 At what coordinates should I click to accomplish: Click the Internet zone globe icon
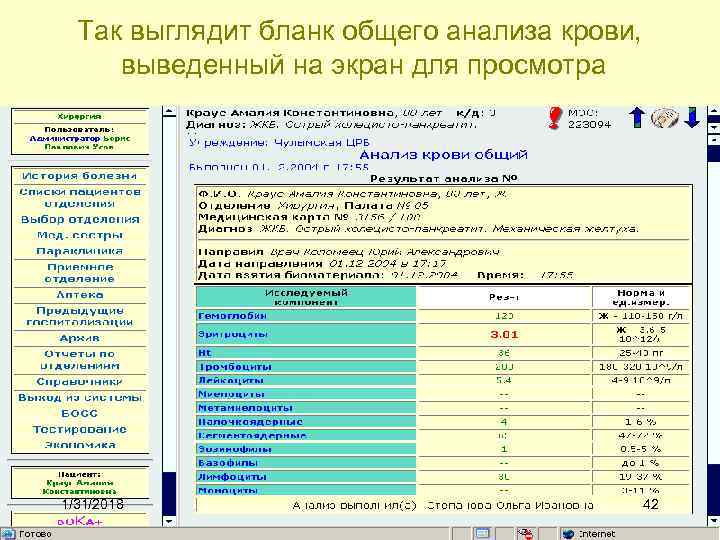coord(568,534)
